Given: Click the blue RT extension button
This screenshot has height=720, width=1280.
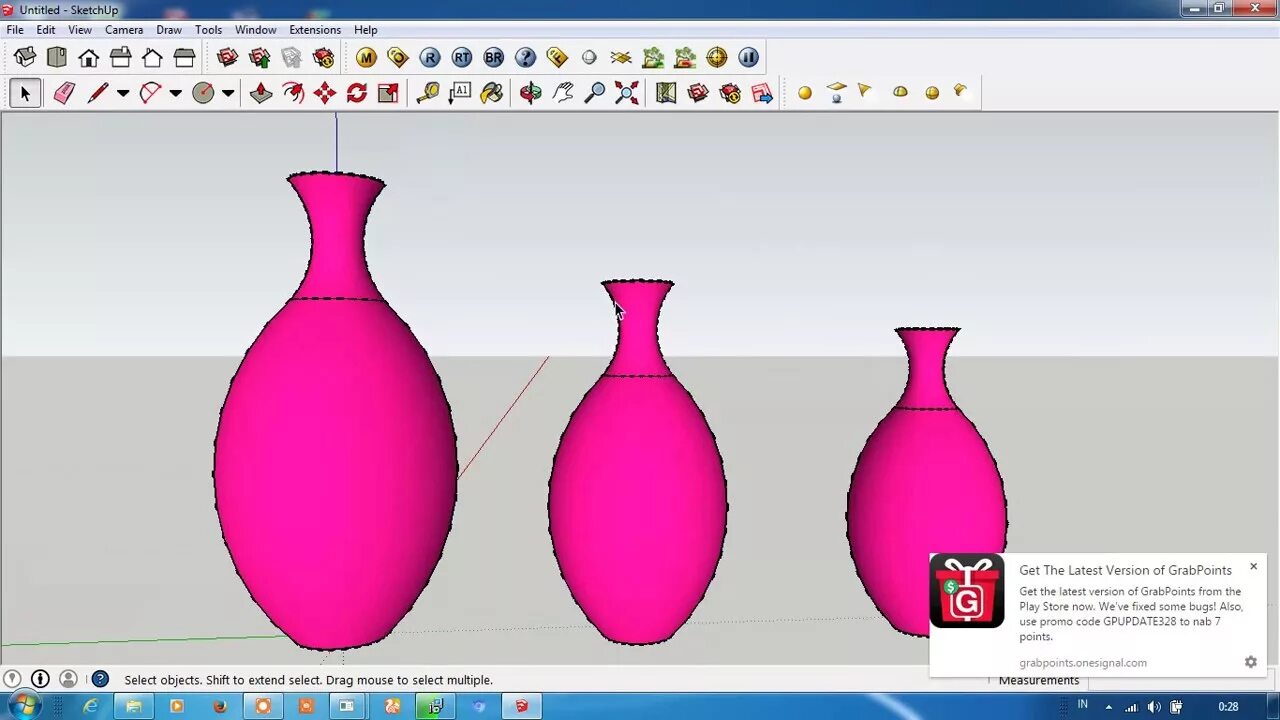Looking at the screenshot, I should pyautogui.click(x=462, y=57).
